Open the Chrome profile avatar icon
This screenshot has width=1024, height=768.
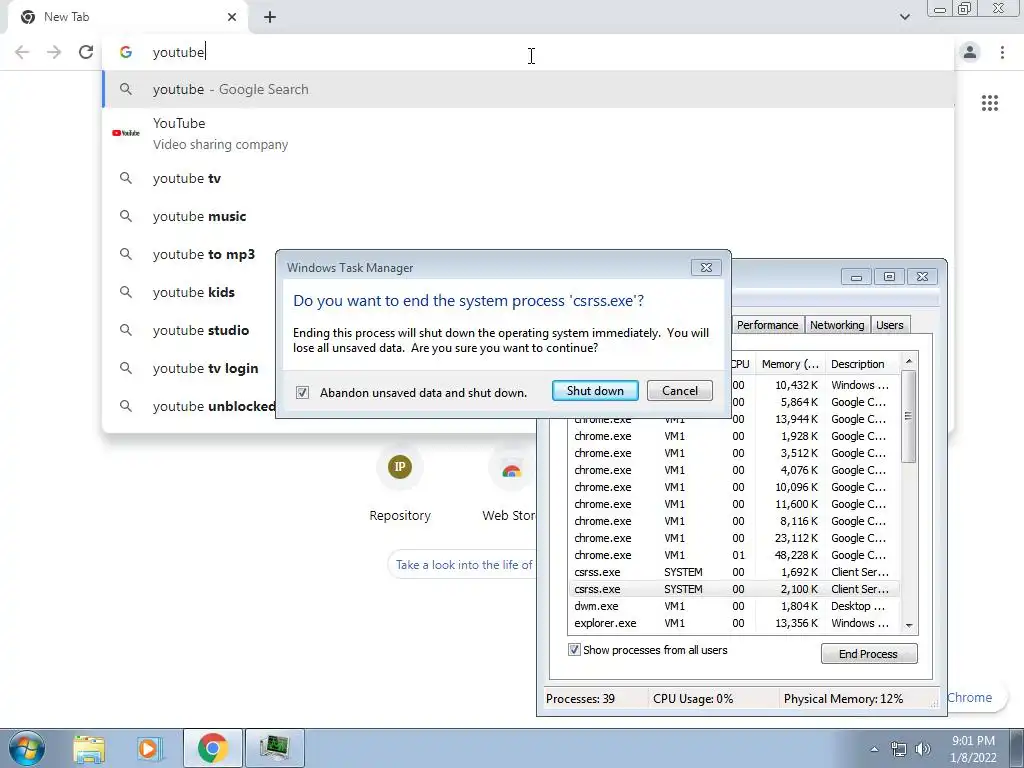coord(970,52)
